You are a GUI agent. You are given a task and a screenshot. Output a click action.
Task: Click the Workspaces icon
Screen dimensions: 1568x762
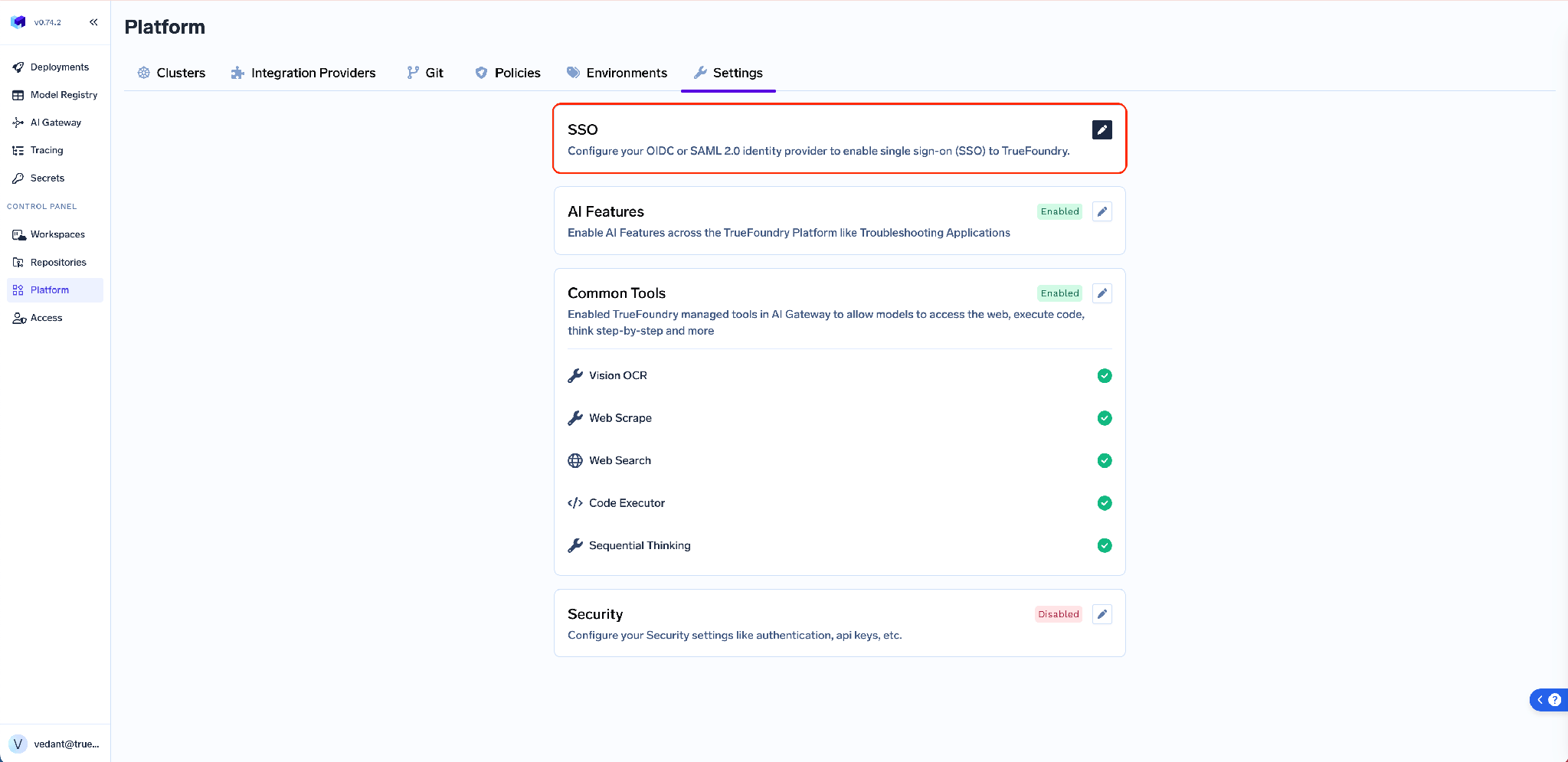tap(18, 234)
